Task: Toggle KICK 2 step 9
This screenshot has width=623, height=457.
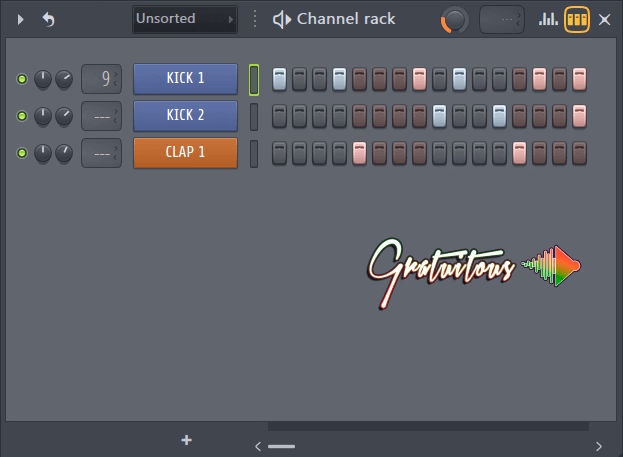Action: coord(439,116)
